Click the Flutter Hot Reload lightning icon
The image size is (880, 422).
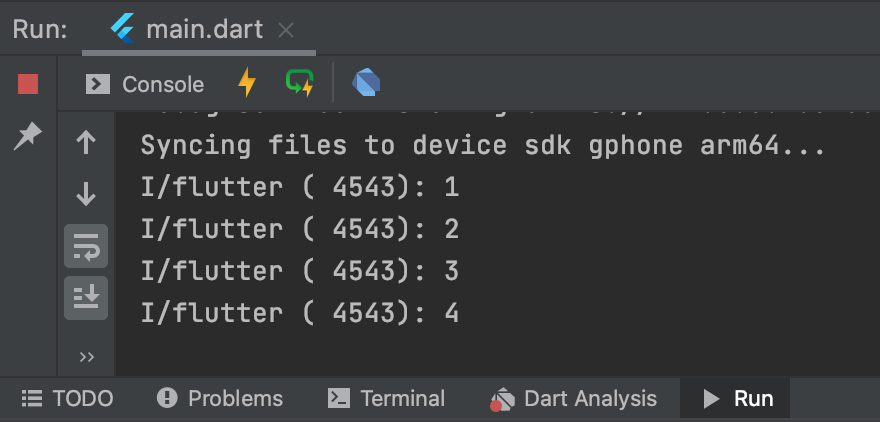point(247,82)
